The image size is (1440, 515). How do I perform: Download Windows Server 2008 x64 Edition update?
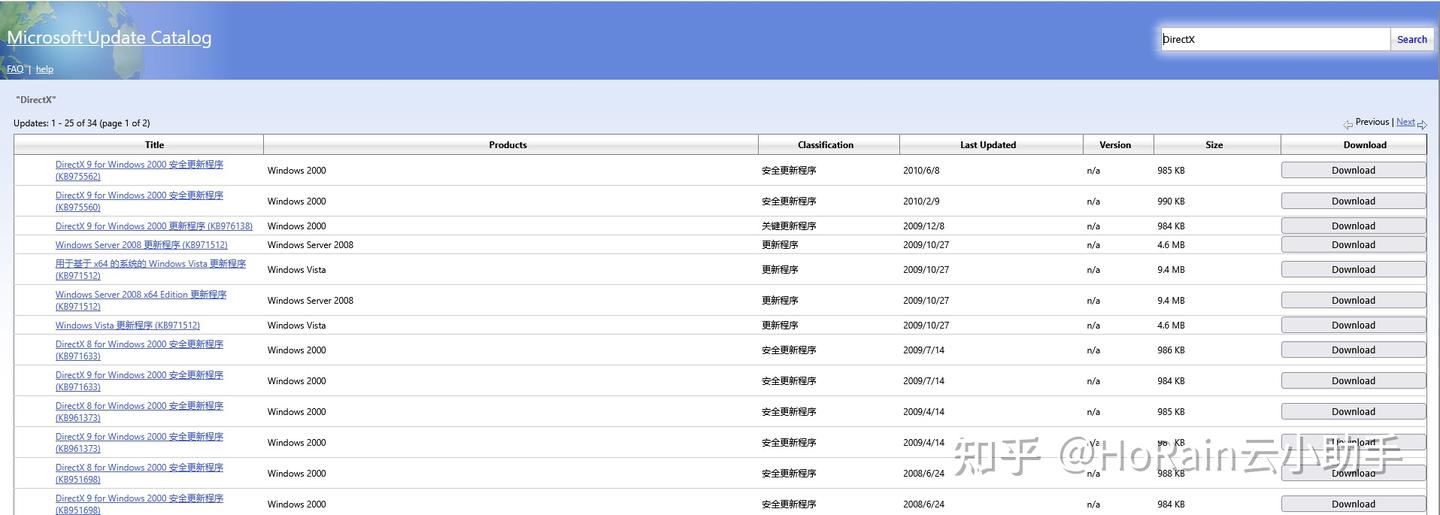click(1353, 300)
